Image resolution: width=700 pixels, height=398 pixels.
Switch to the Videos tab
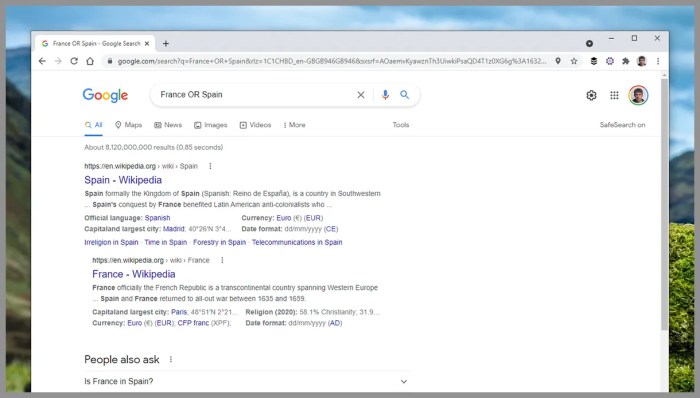click(x=255, y=125)
